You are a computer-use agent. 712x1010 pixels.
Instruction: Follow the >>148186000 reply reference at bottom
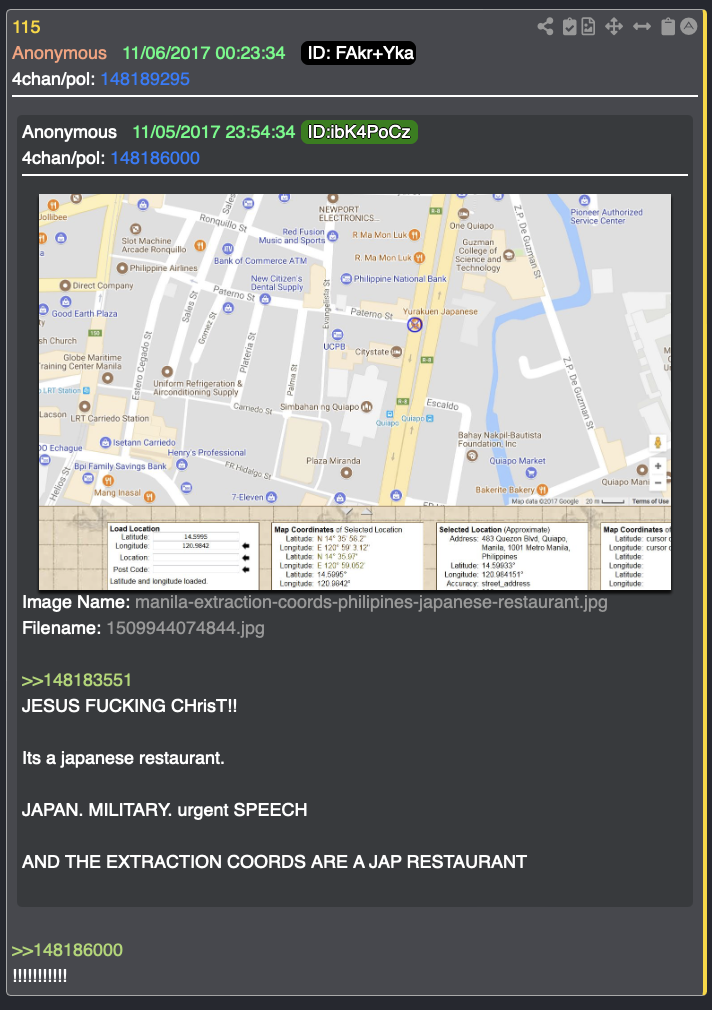point(67,950)
